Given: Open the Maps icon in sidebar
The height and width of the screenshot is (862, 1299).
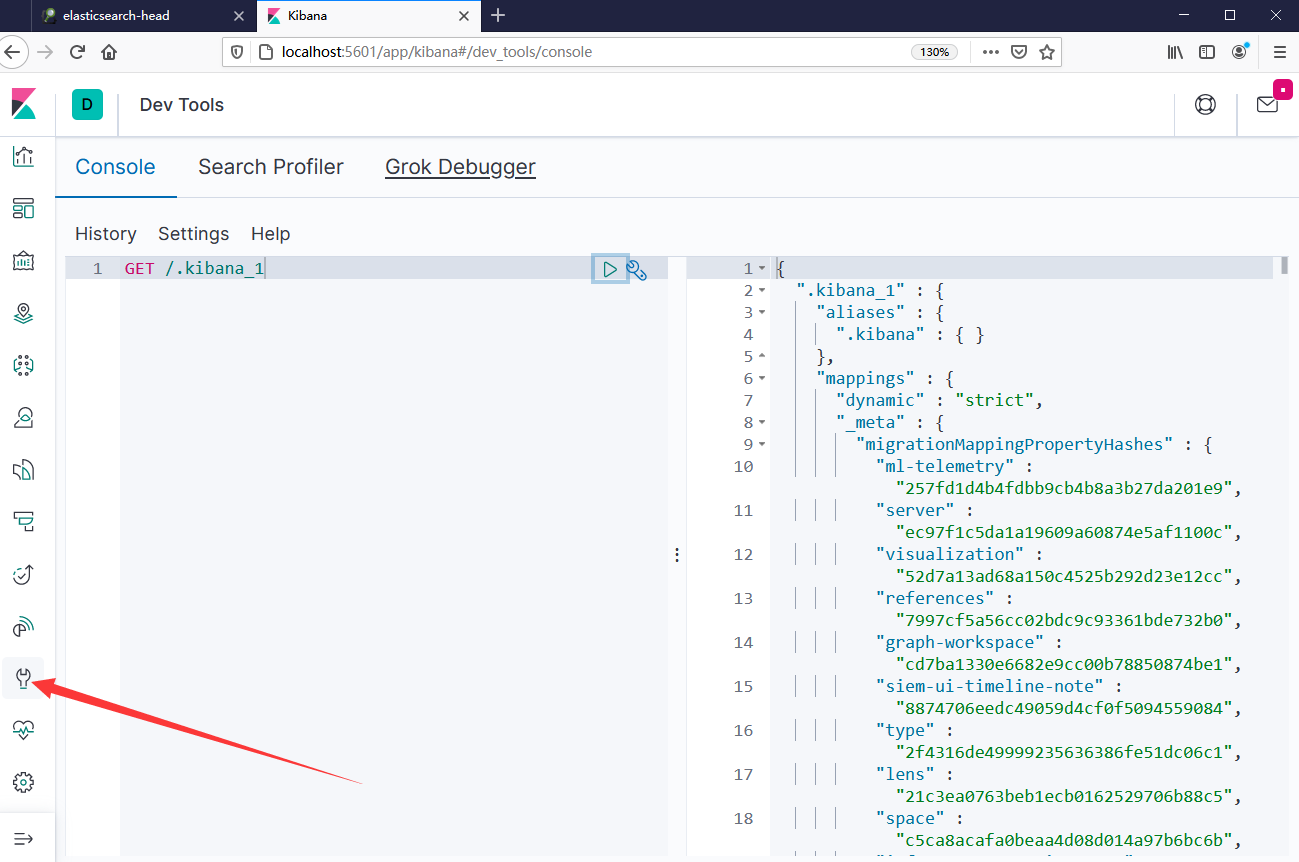Looking at the screenshot, I should 23,313.
